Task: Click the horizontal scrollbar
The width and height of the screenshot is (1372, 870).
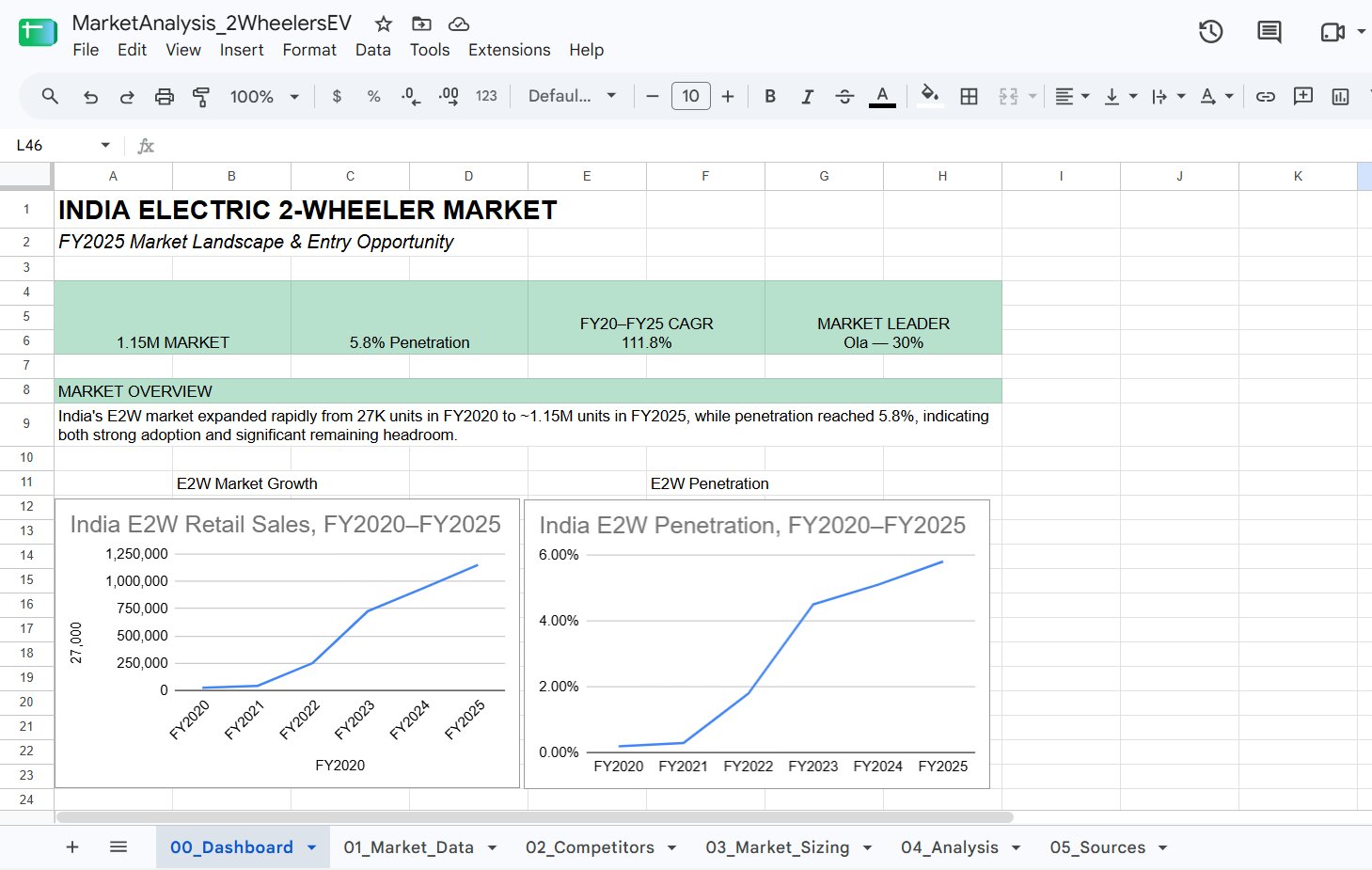Action: point(534,817)
